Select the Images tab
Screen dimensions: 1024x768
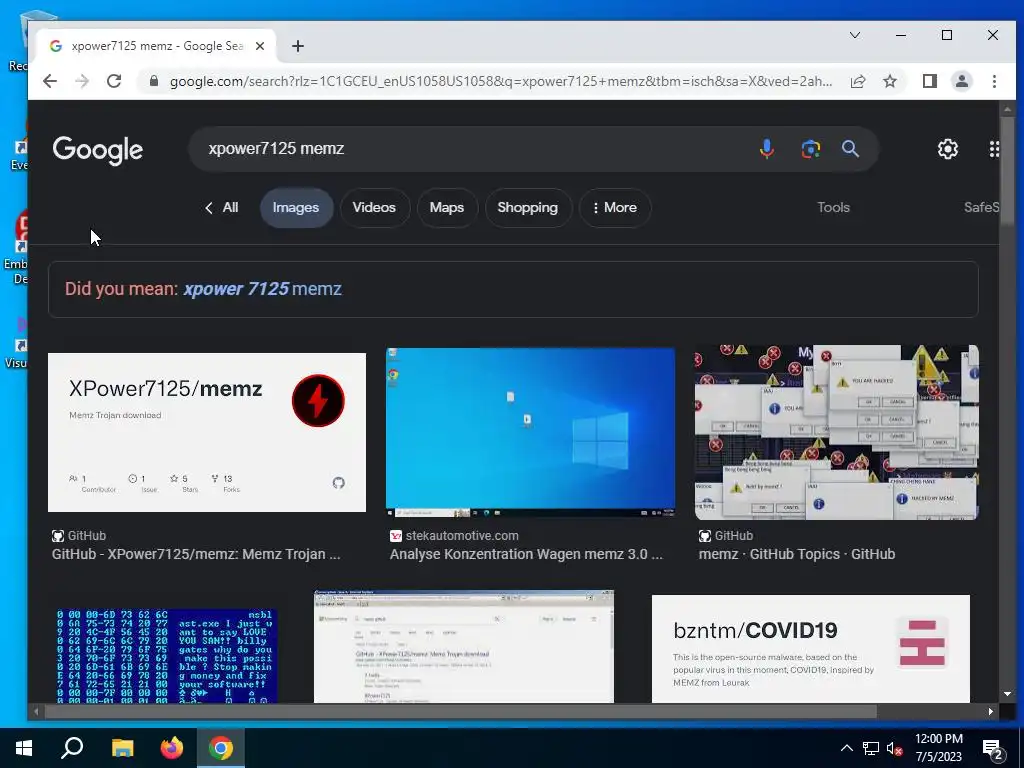[296, 208]
